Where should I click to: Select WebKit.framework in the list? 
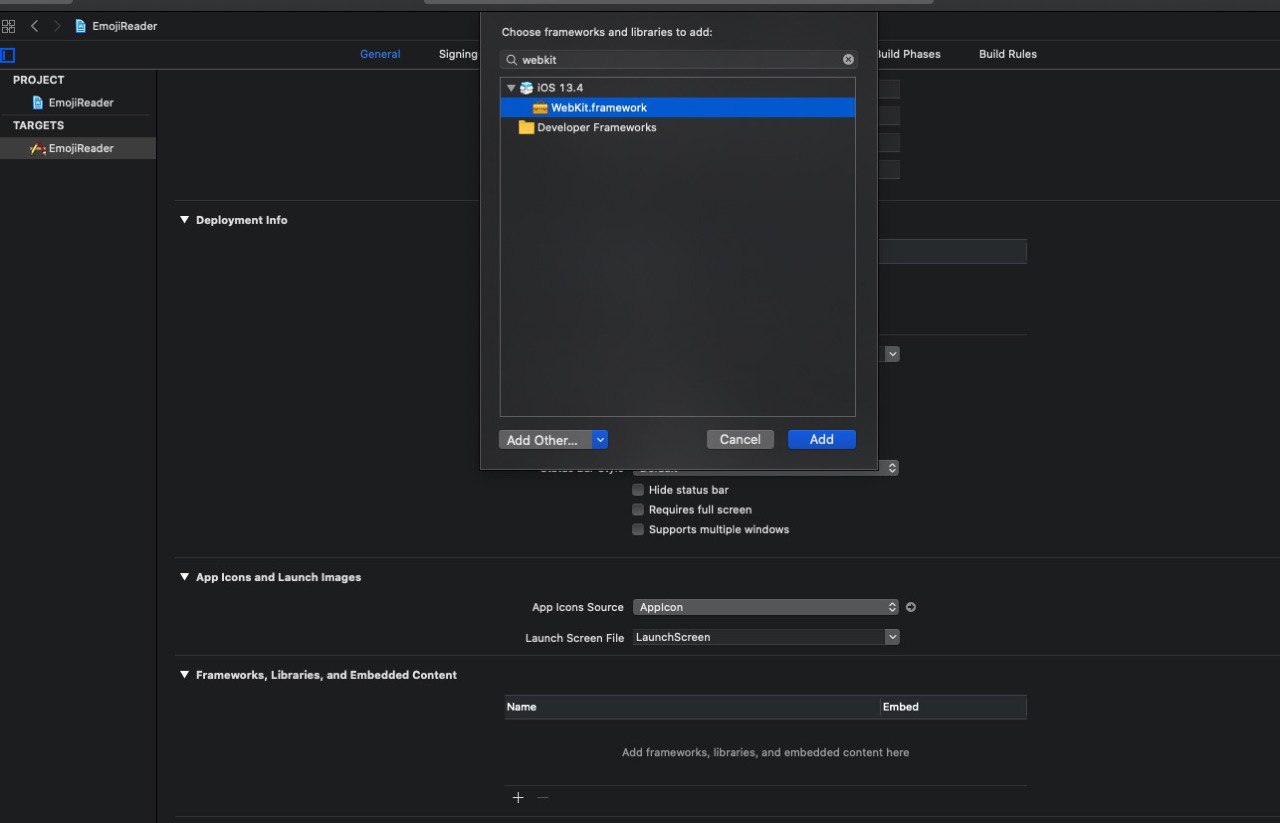678,107
